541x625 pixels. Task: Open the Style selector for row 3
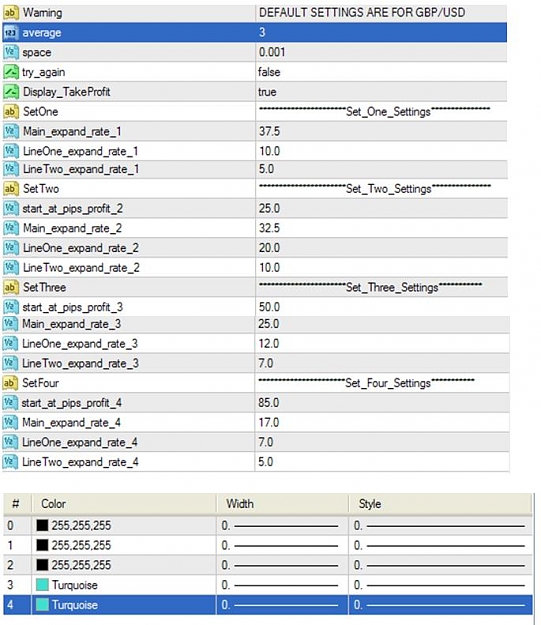click(x=441, y=585)
